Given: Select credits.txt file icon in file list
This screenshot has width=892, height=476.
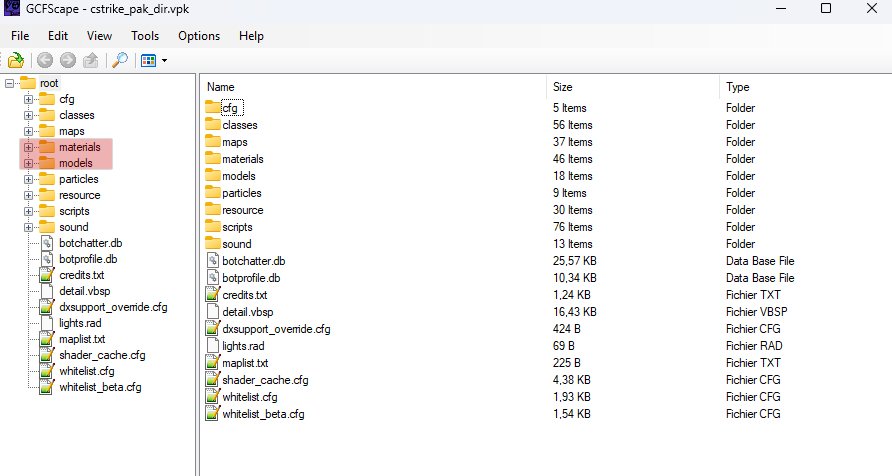Looking at the screenshot, I should 212,295.
